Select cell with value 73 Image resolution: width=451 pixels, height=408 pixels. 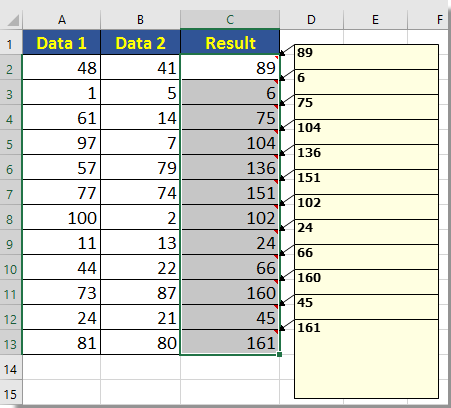(62, 292)
